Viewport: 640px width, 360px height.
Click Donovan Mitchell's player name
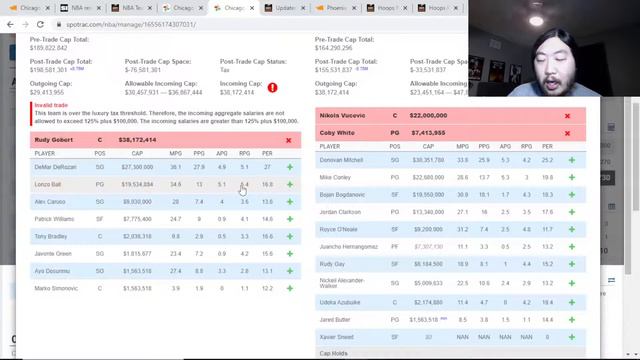pos(341,160)
